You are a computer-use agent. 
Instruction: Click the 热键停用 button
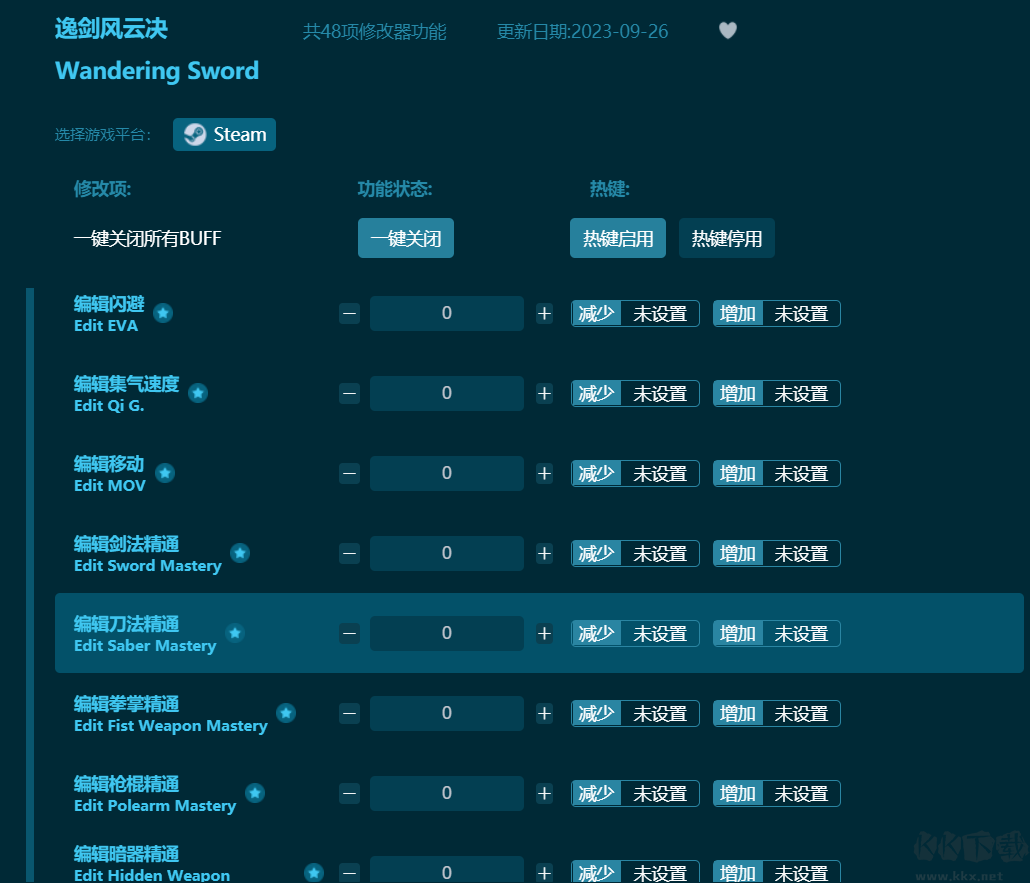pyautogui.click(x=727, y=238)
